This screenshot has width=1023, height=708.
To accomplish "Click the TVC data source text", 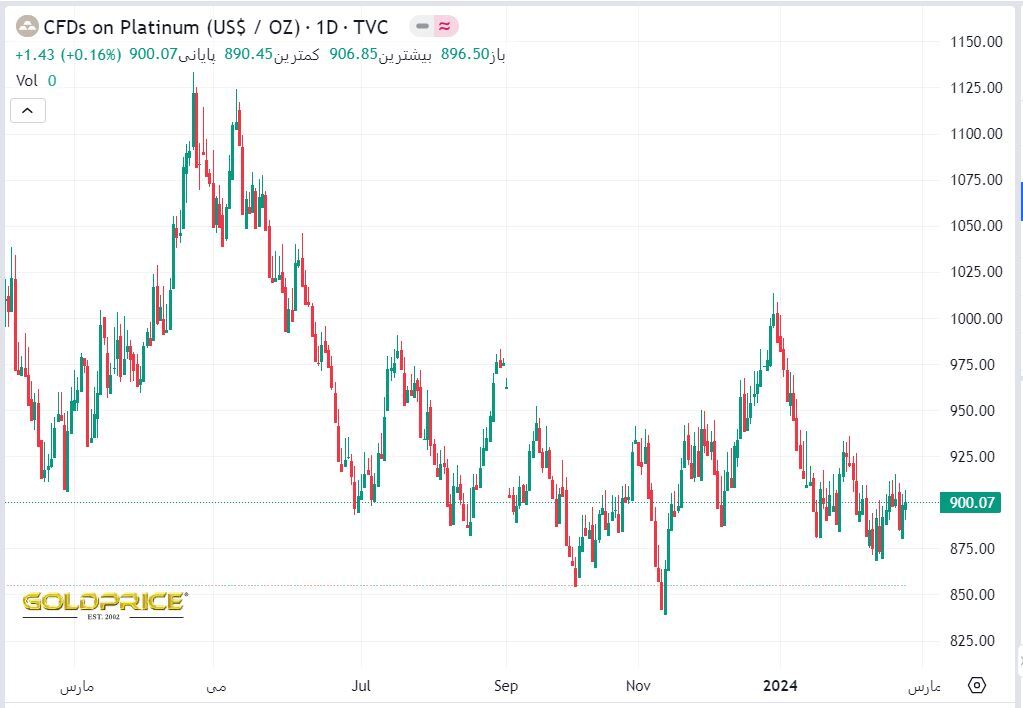I will click(x=371, y=27).
